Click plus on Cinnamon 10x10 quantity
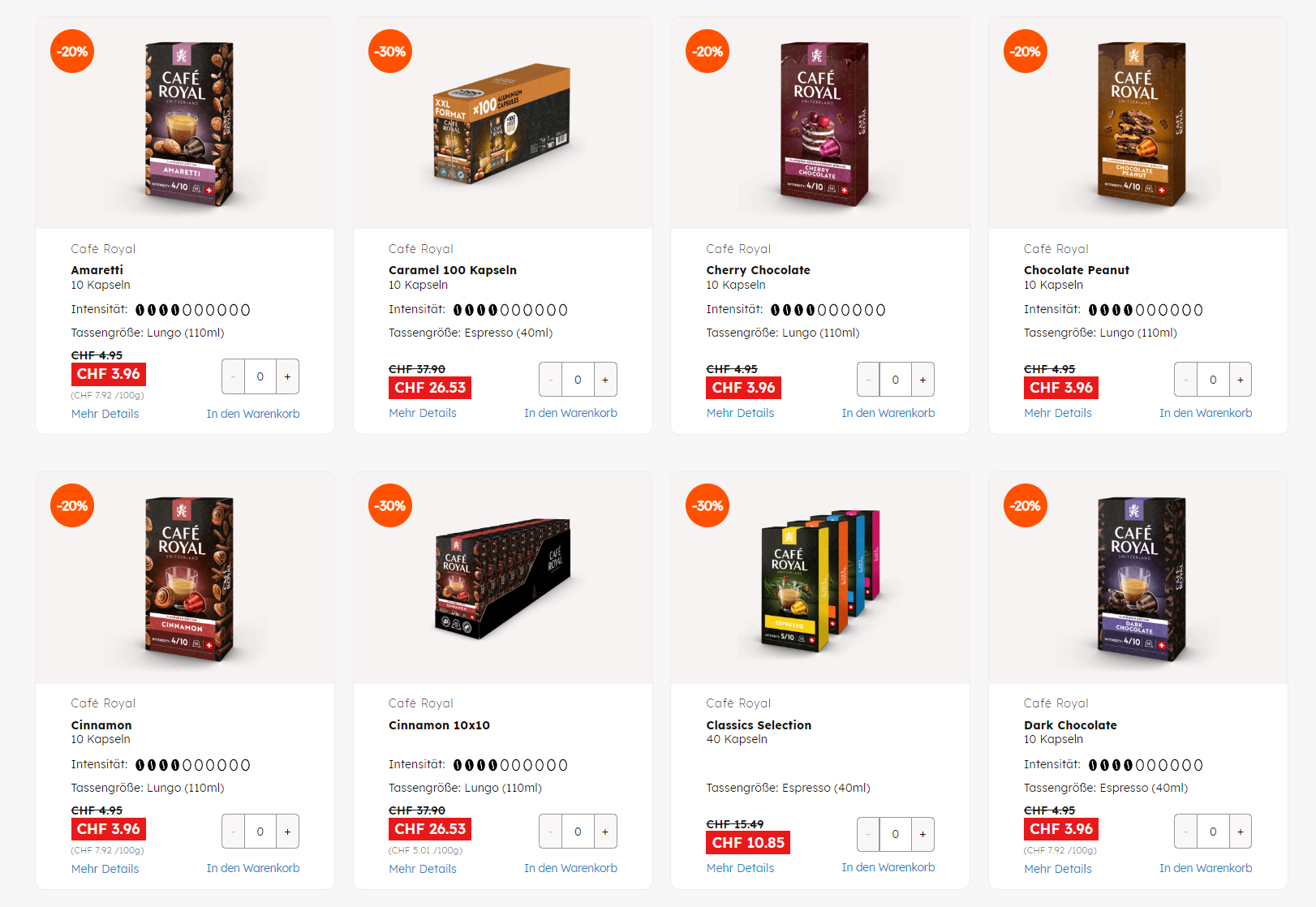 604,832
